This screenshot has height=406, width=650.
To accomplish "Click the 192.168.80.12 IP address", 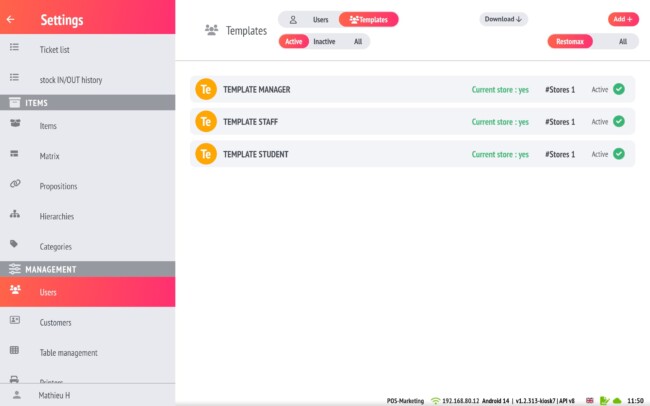I will [x=461, y=401].
